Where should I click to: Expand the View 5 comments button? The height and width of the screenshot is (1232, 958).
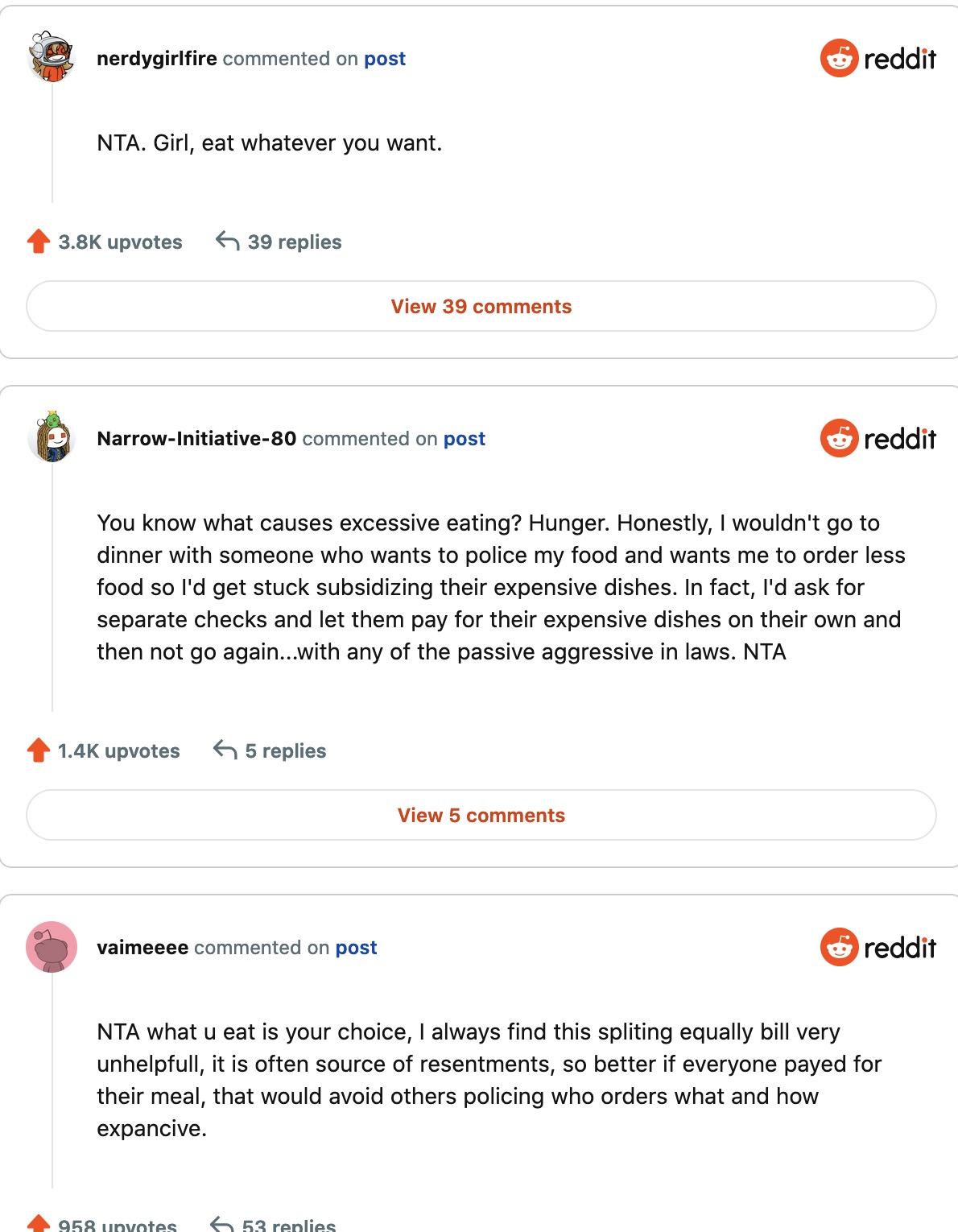click(x=481, y=816)
